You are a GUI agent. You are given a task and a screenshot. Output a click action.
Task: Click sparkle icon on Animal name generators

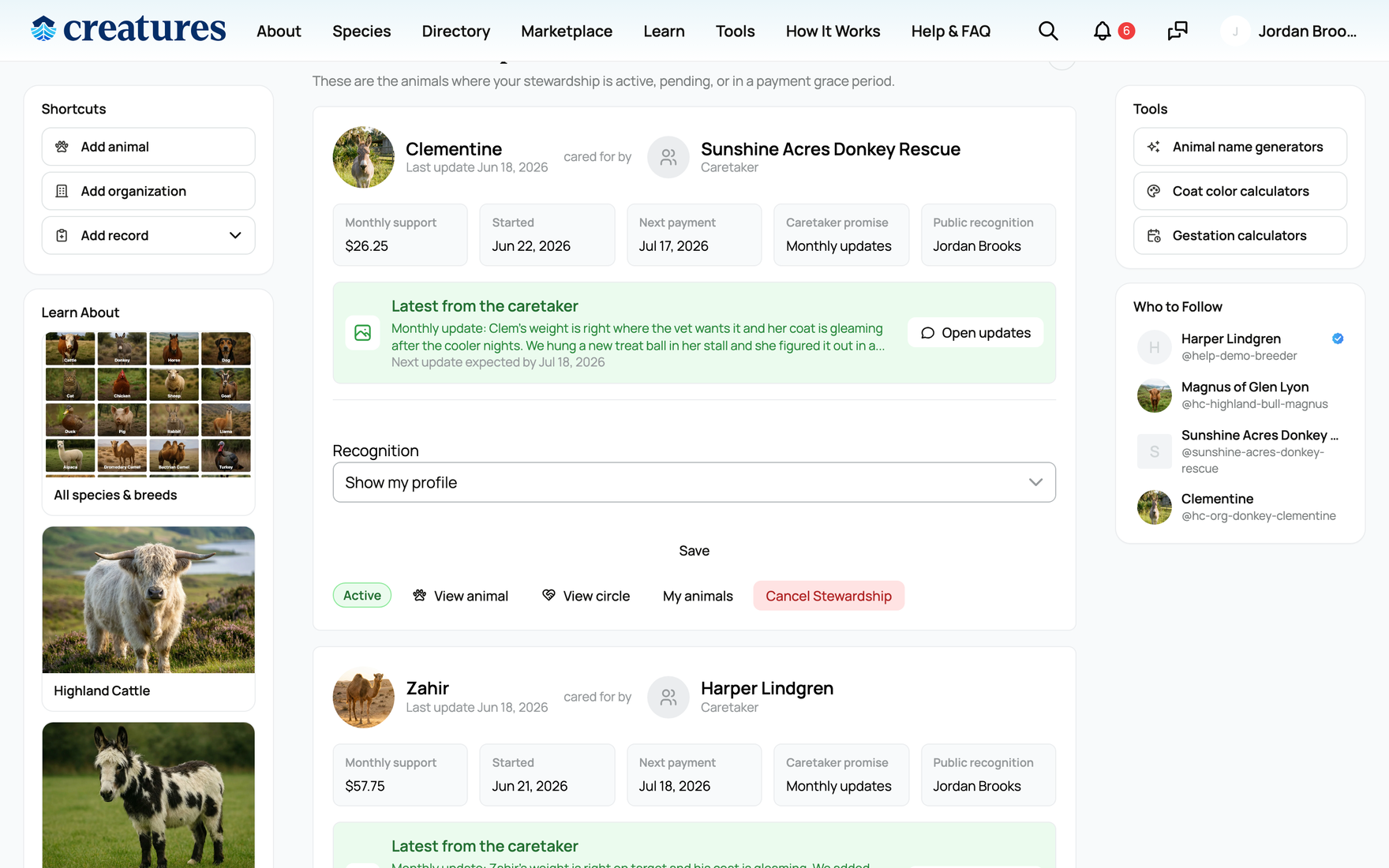(1154, 147)
